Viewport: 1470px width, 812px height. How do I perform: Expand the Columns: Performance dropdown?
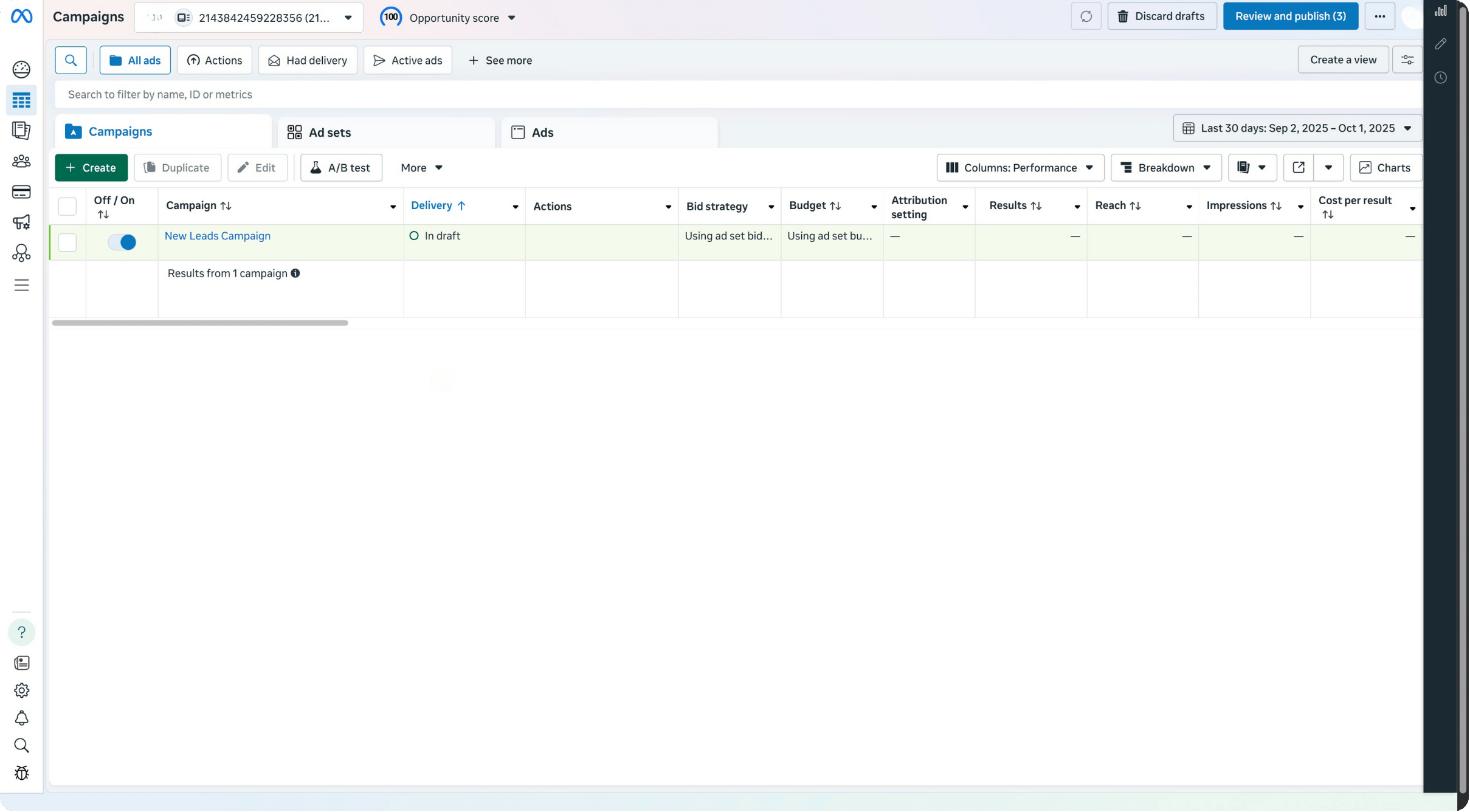(1020, 167)
